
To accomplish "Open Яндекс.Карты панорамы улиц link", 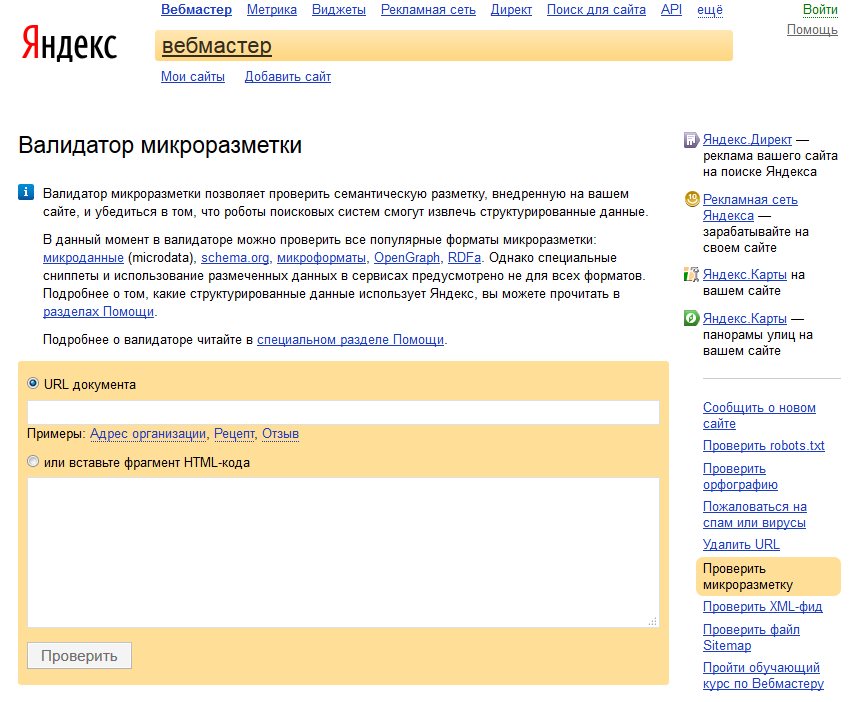I will 745,318.
